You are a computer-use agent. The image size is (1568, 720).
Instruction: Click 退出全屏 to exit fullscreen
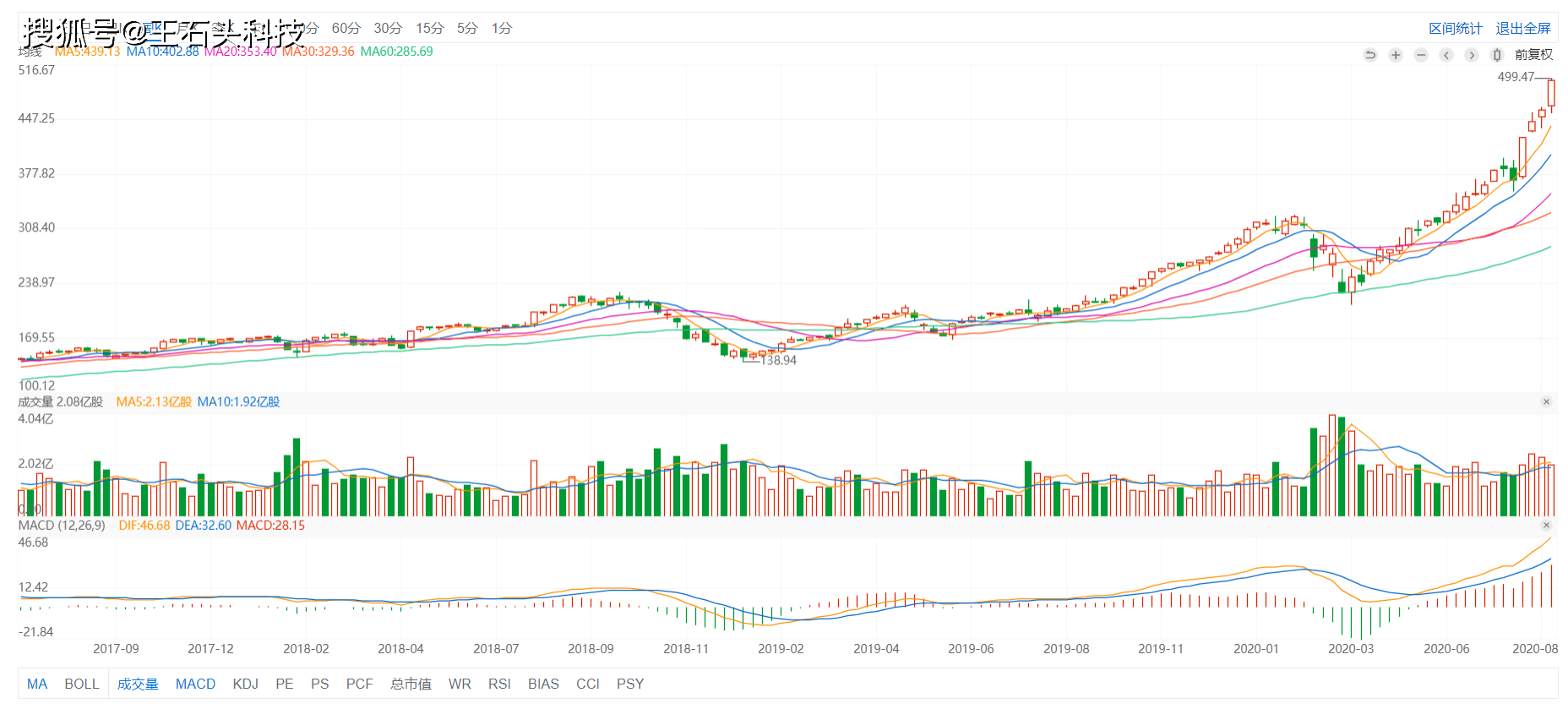1523,29
